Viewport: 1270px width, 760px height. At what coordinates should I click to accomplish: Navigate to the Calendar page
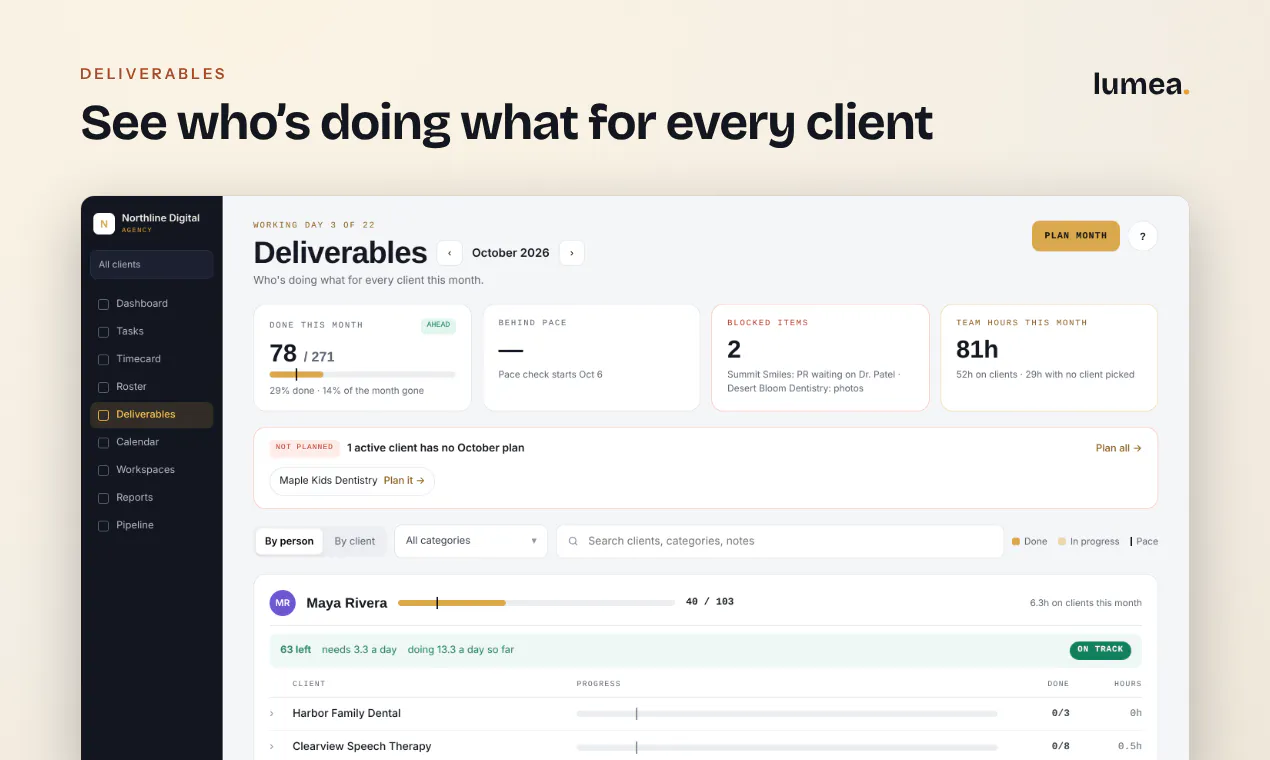click(151, 442)
